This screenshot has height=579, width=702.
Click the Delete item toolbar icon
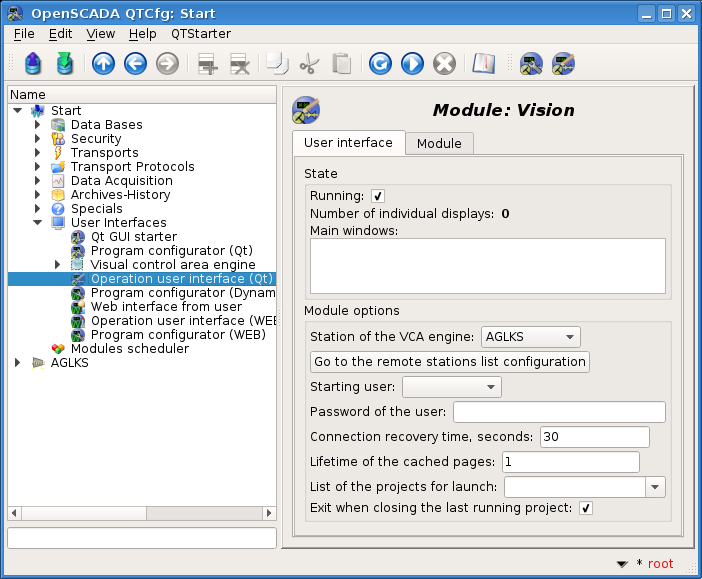(x=240, y=64)
